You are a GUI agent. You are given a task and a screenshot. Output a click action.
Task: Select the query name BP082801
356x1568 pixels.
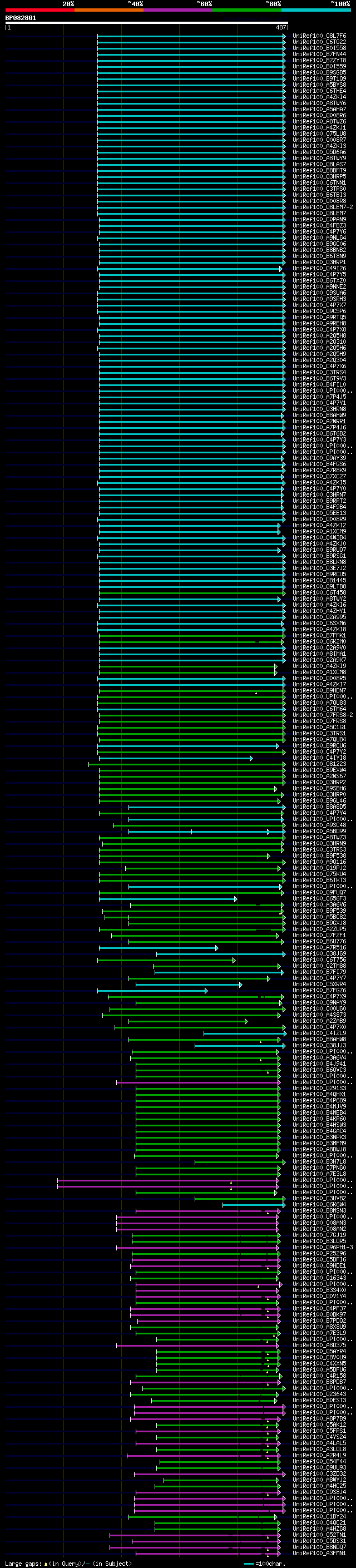click(21, 18)
